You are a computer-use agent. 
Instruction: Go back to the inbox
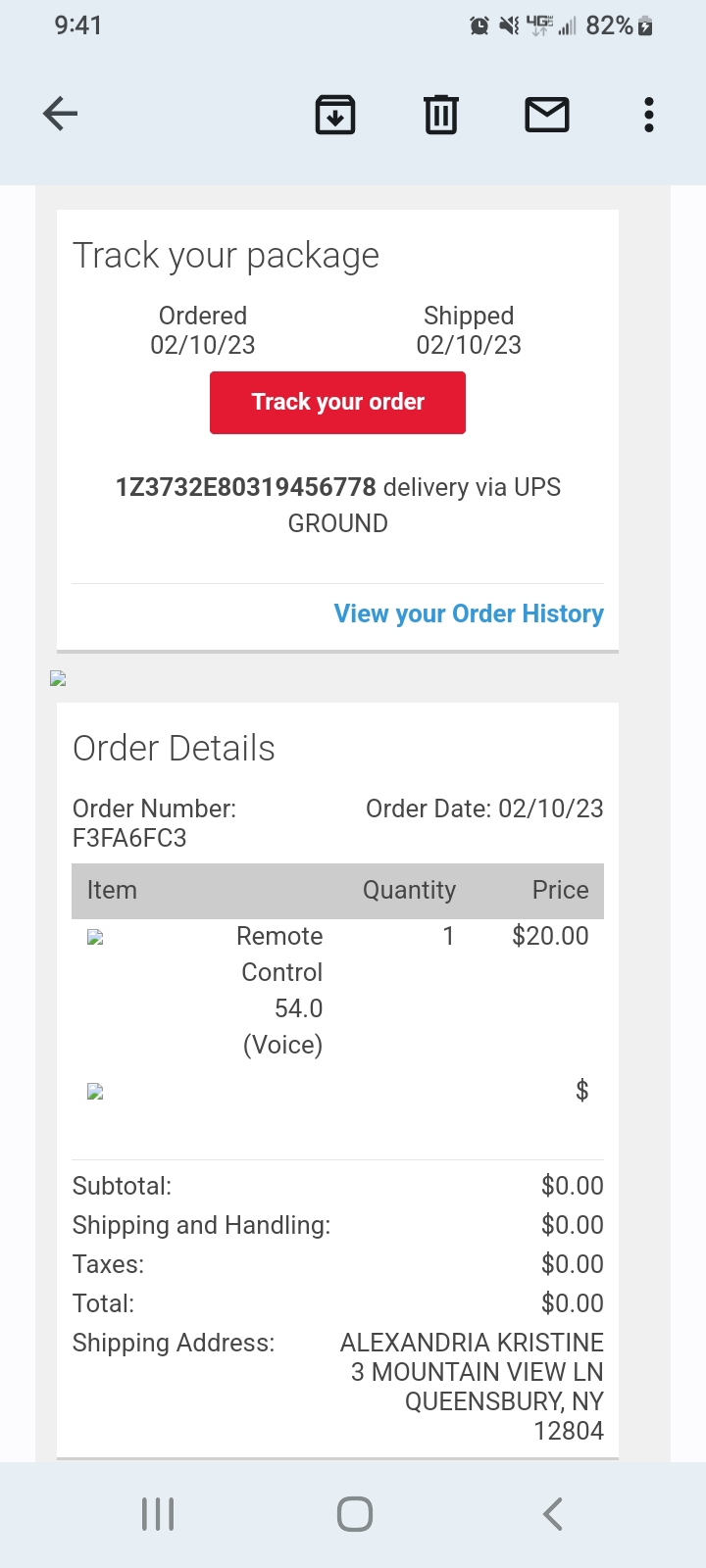[61, 115]
